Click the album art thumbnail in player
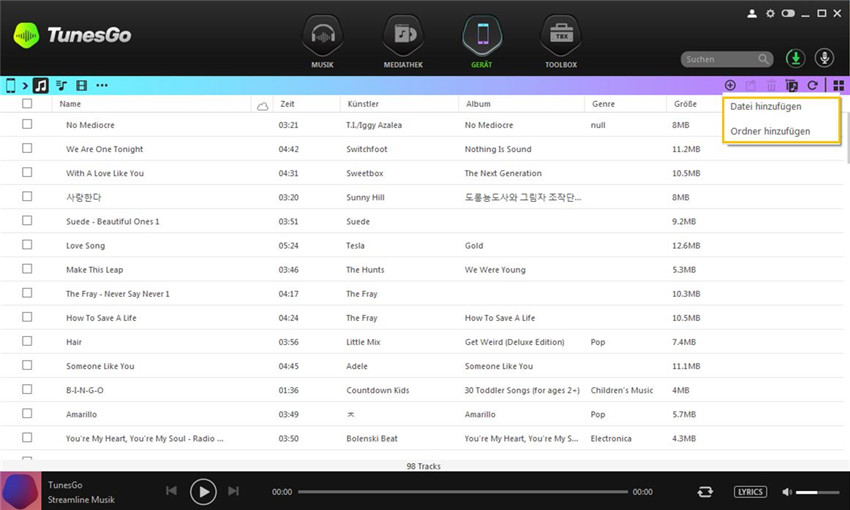The image size is (850, 510). (x=21, y=490)
